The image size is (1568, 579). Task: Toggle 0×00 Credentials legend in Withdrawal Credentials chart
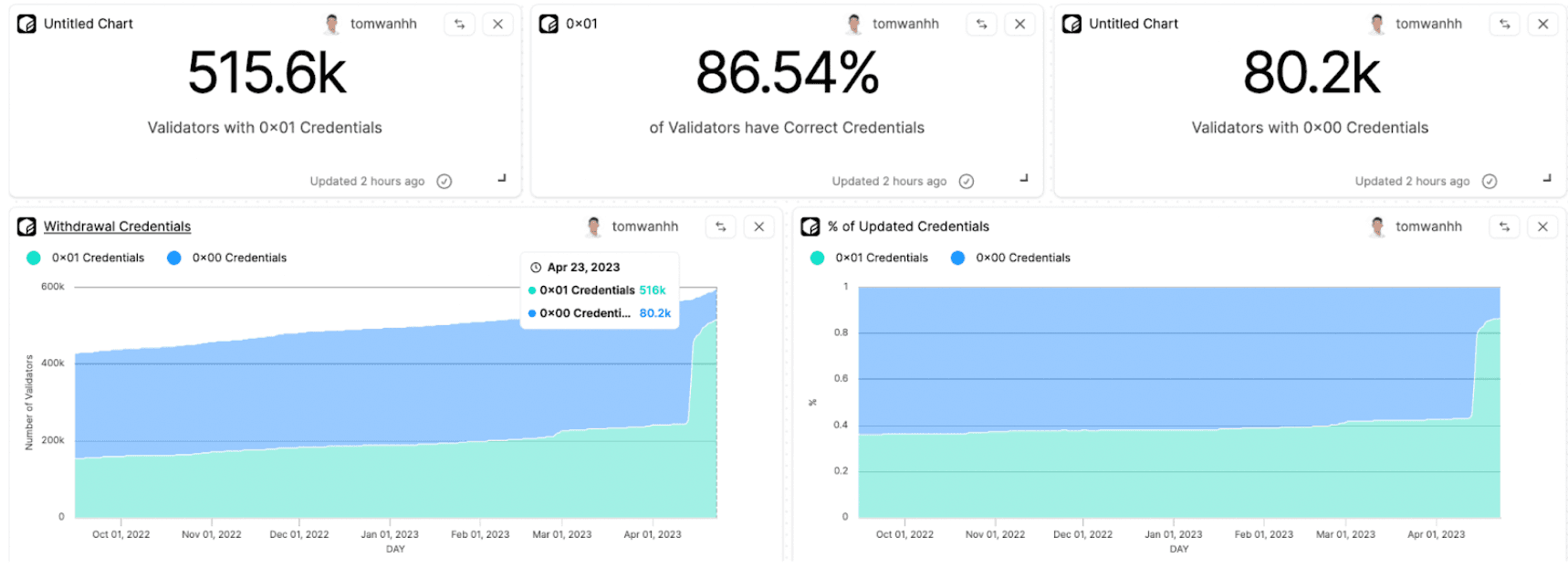pos(227,258)
